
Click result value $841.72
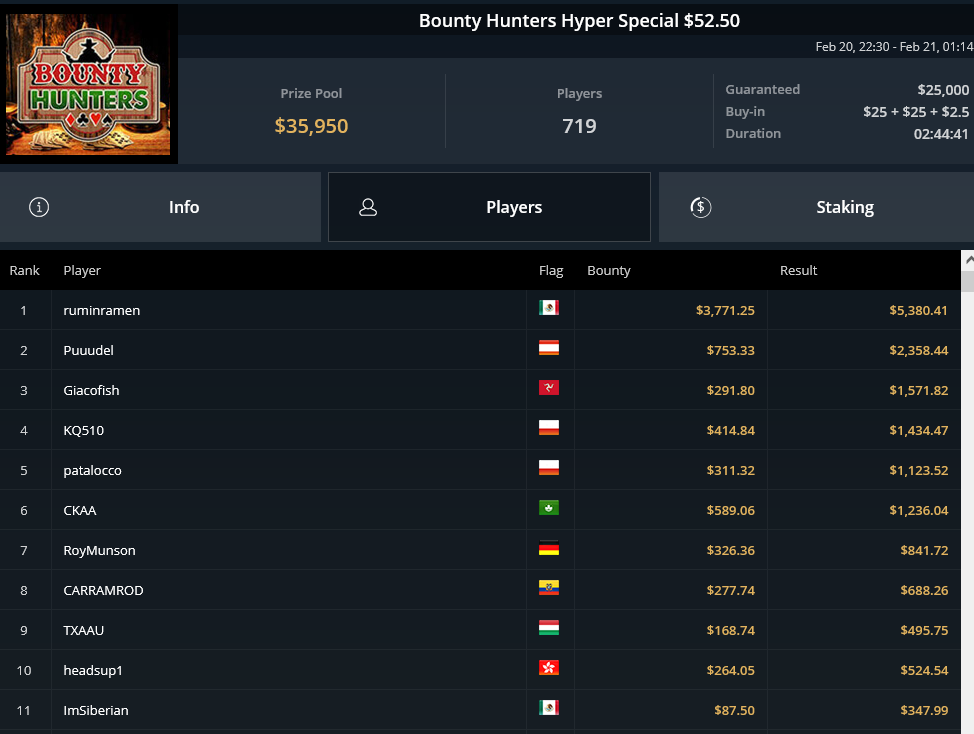click(924, 550)
